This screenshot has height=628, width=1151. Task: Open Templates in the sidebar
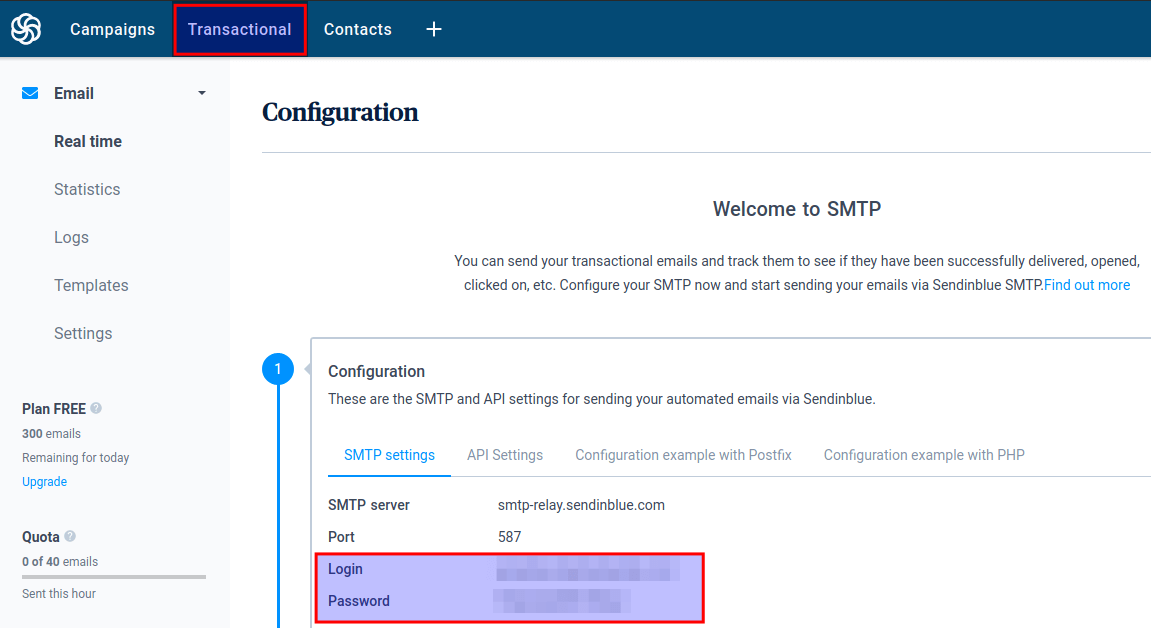91,285
